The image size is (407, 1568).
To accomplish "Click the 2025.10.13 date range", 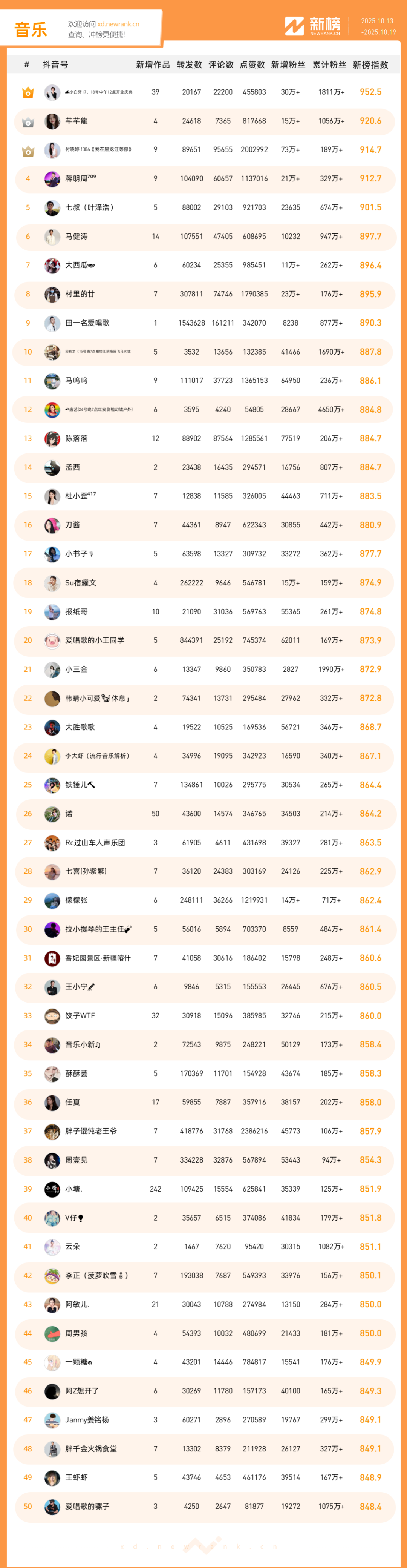I will tap(377, 21).
